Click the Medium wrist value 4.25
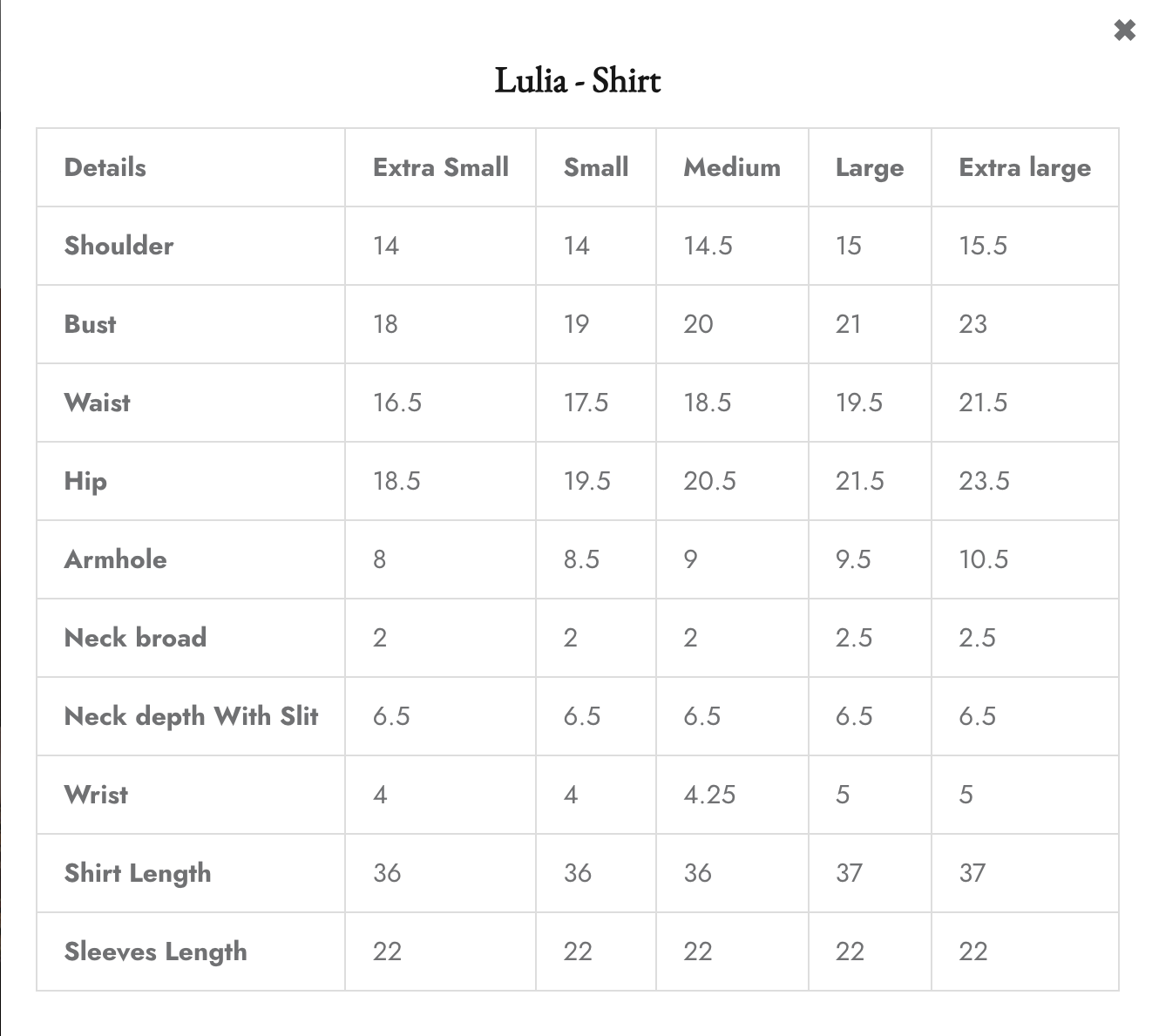This screenshot has width=1152, height=1036. pos(709,795)
